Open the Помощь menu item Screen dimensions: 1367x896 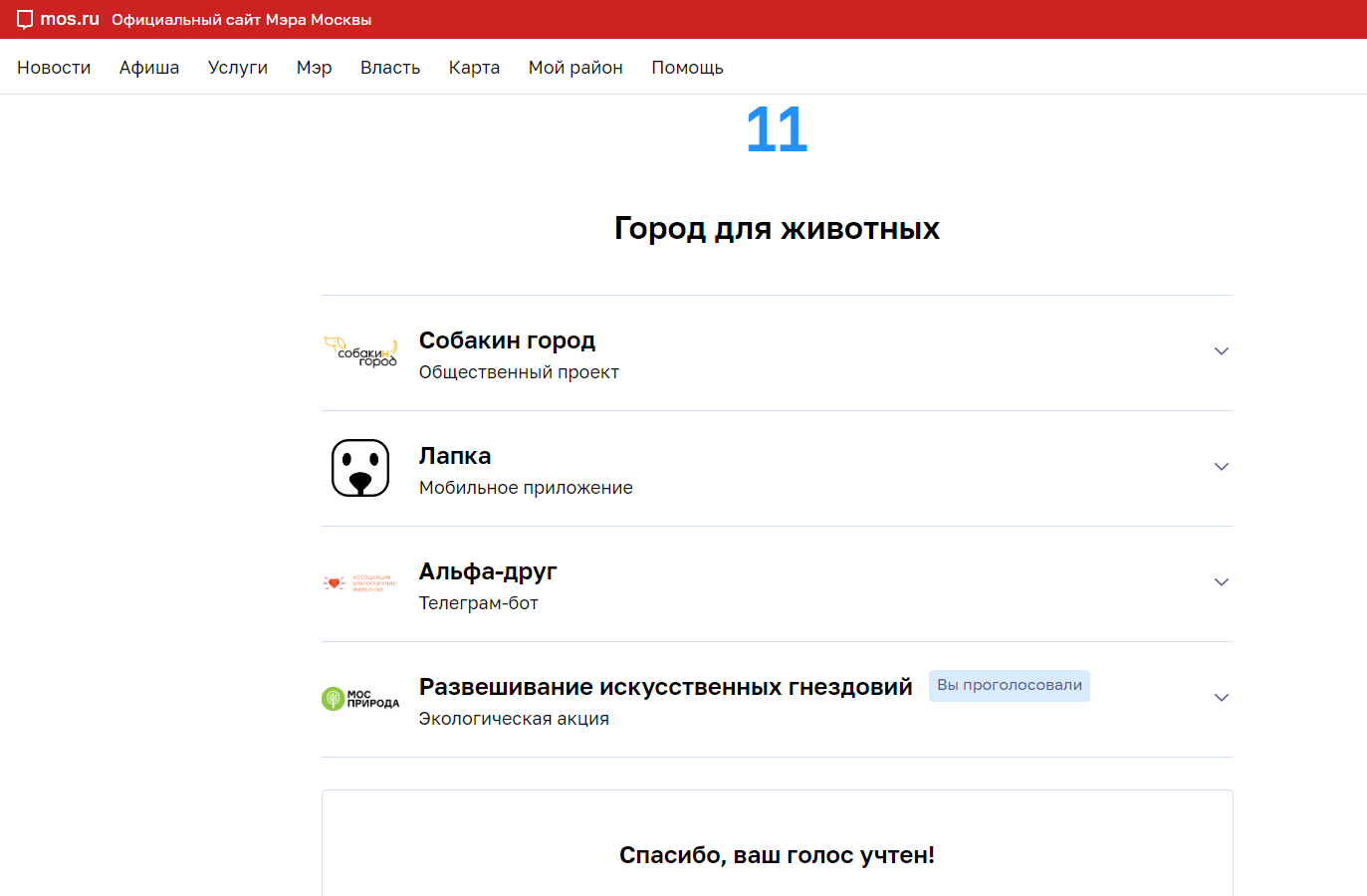[x=687, y=68]
